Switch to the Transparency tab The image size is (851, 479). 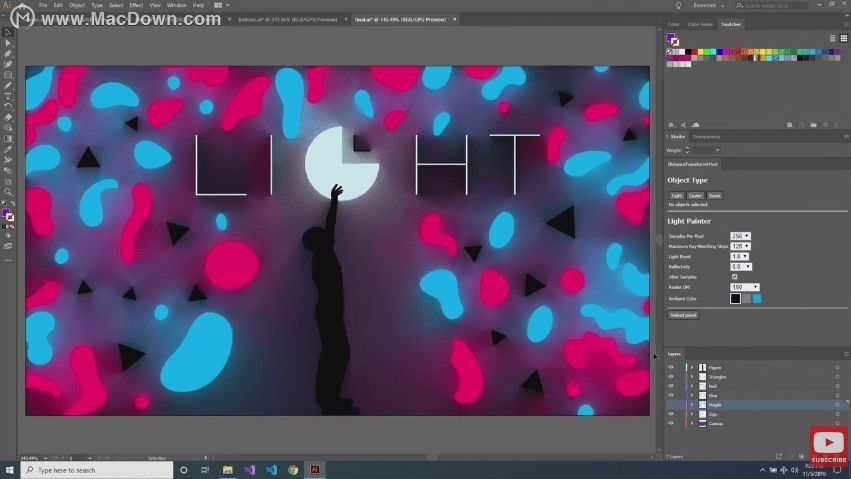[707, 137]
